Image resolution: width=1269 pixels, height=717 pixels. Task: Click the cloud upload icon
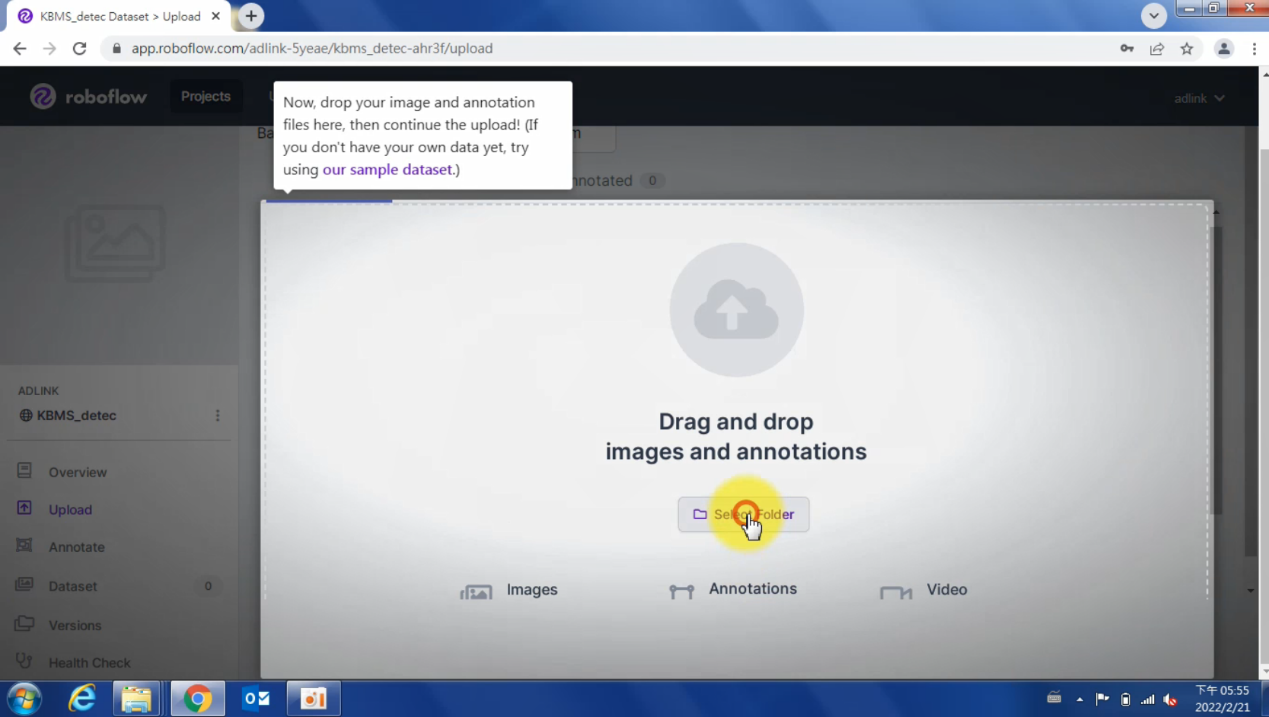tap(736, 311)
